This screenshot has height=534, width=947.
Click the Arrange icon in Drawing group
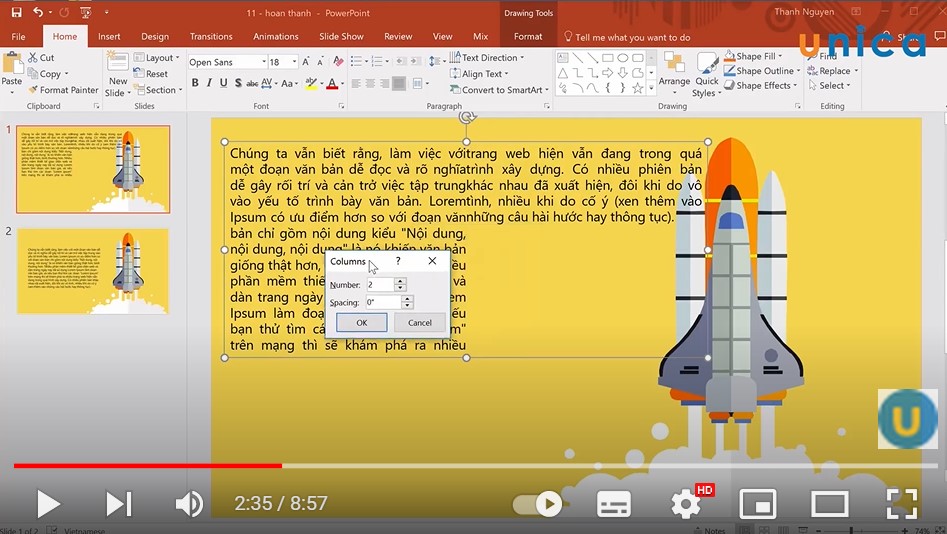pos(674,70)
